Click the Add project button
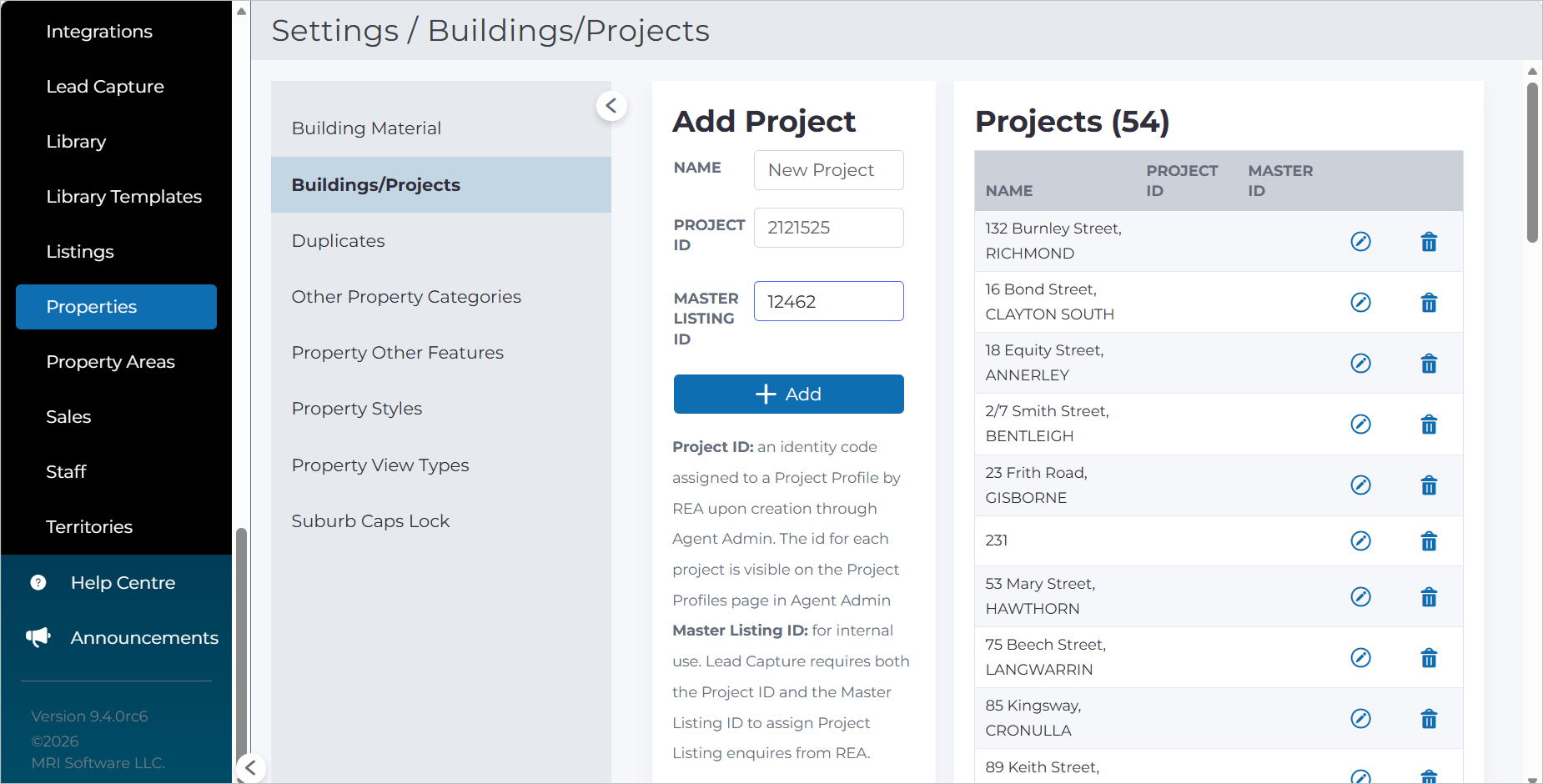Image resolution: width=1543 pixels, height=784 pixels. click(788, 394)
